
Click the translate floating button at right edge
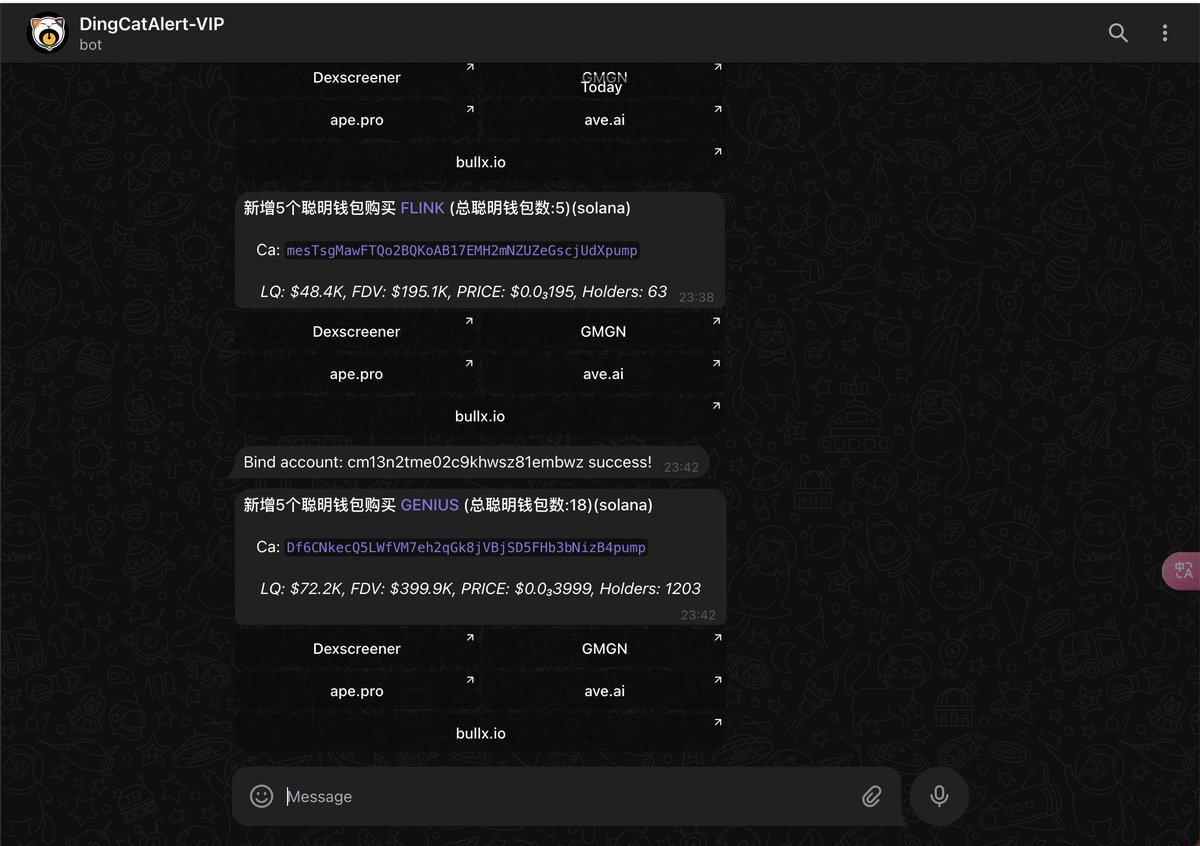(x=1182, y=570)
